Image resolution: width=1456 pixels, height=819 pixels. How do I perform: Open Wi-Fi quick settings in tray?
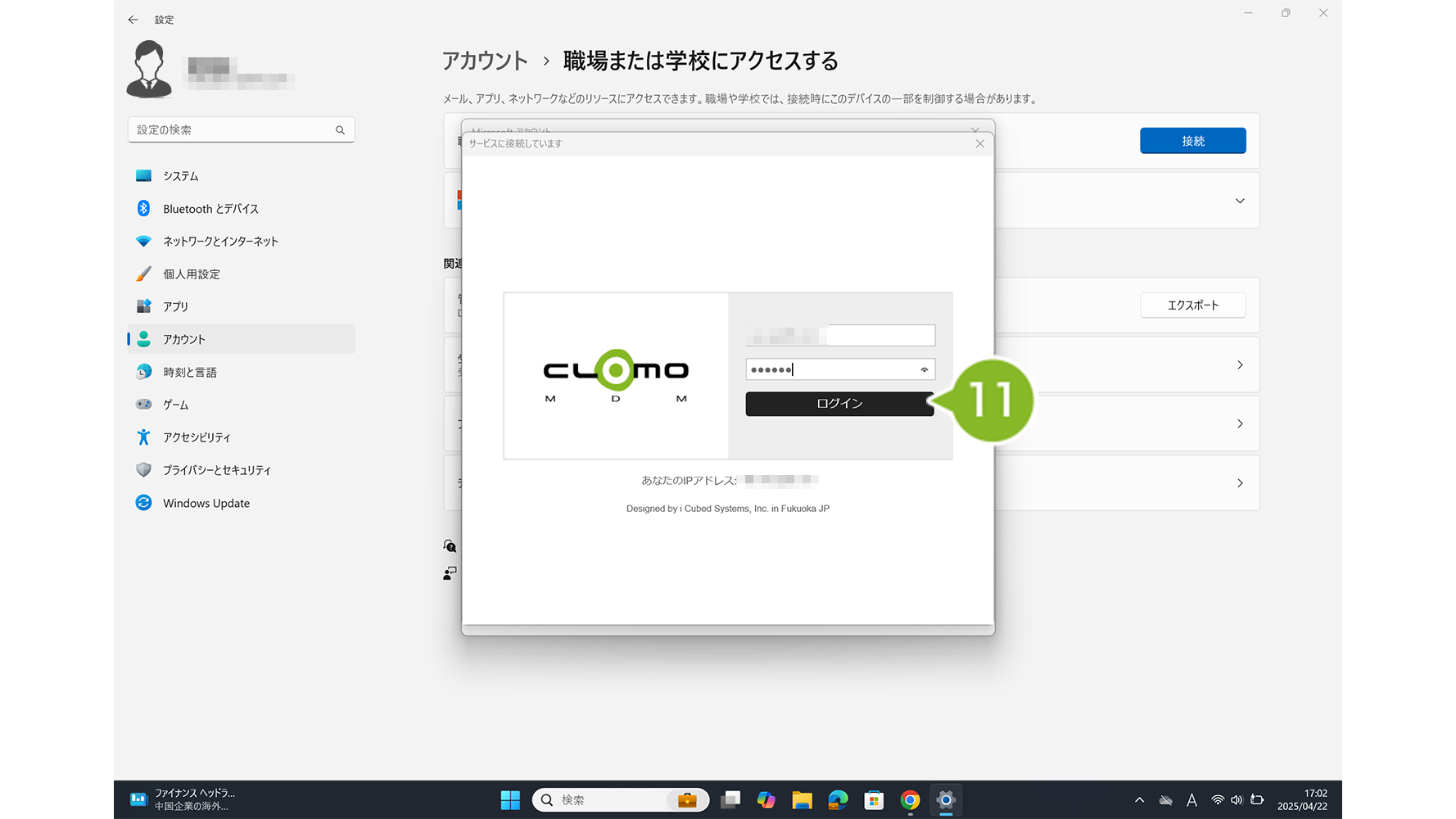(x=1218, y=800)
